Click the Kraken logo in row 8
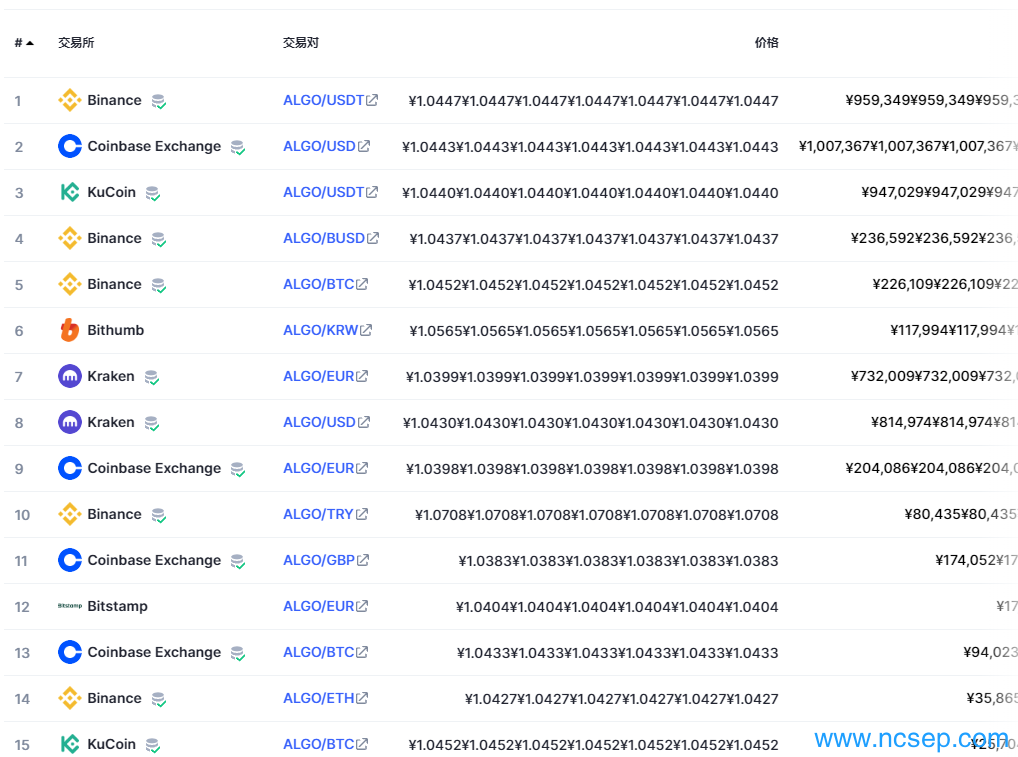 (69, 423)
